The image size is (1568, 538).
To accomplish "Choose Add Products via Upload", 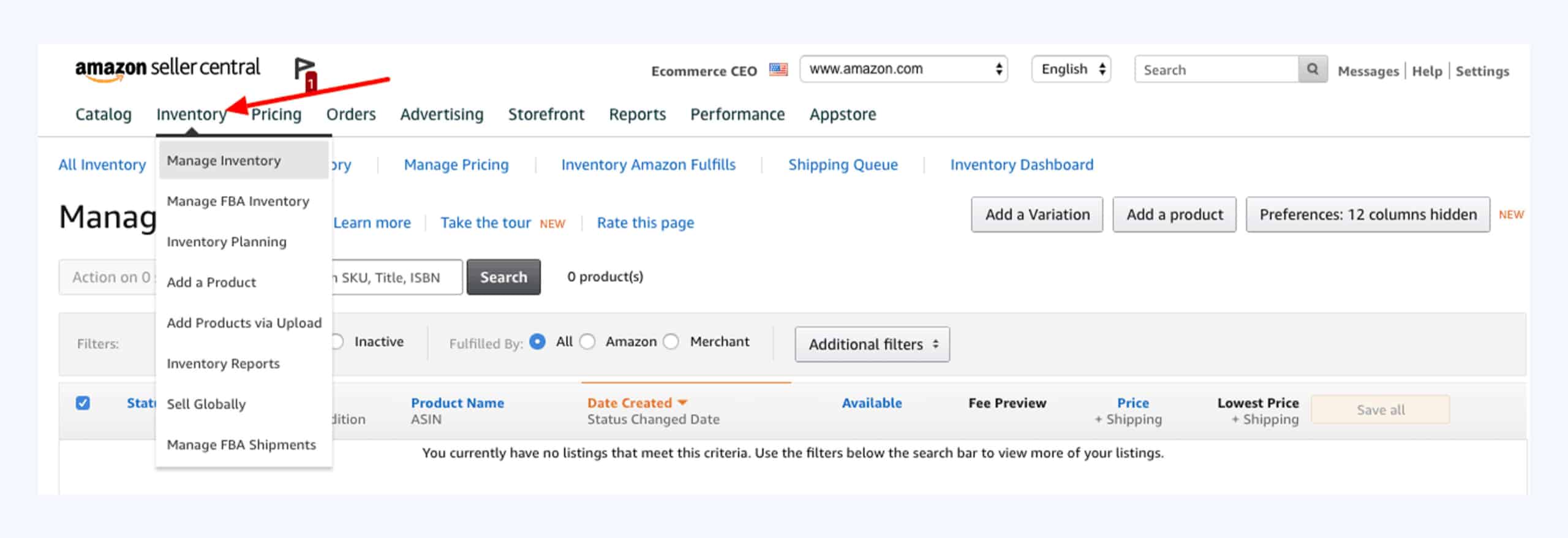I will point(244,323).
